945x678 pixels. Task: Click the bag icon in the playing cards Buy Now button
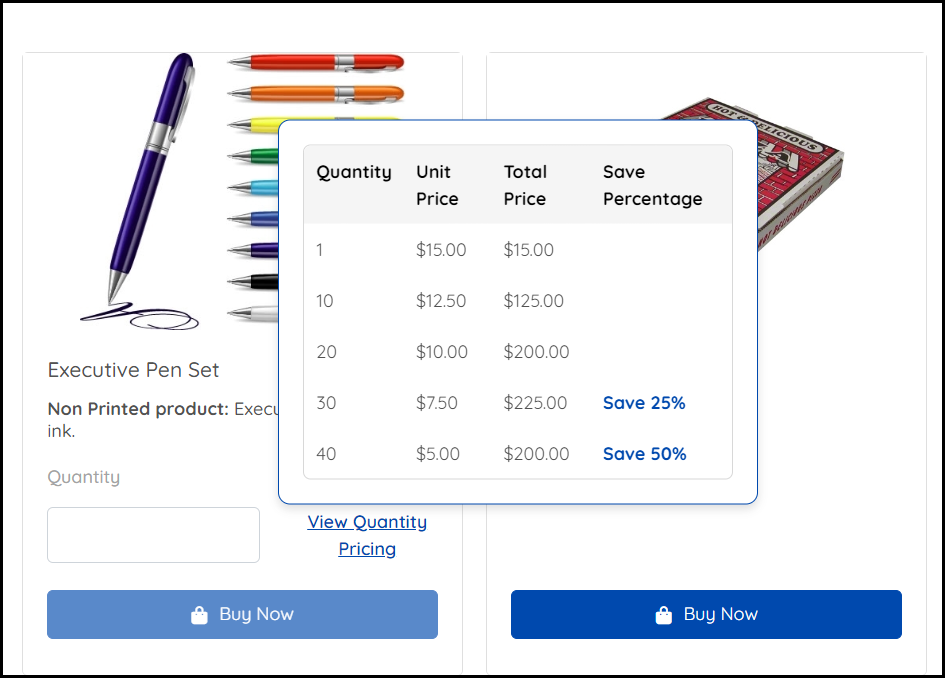point(663,615)
